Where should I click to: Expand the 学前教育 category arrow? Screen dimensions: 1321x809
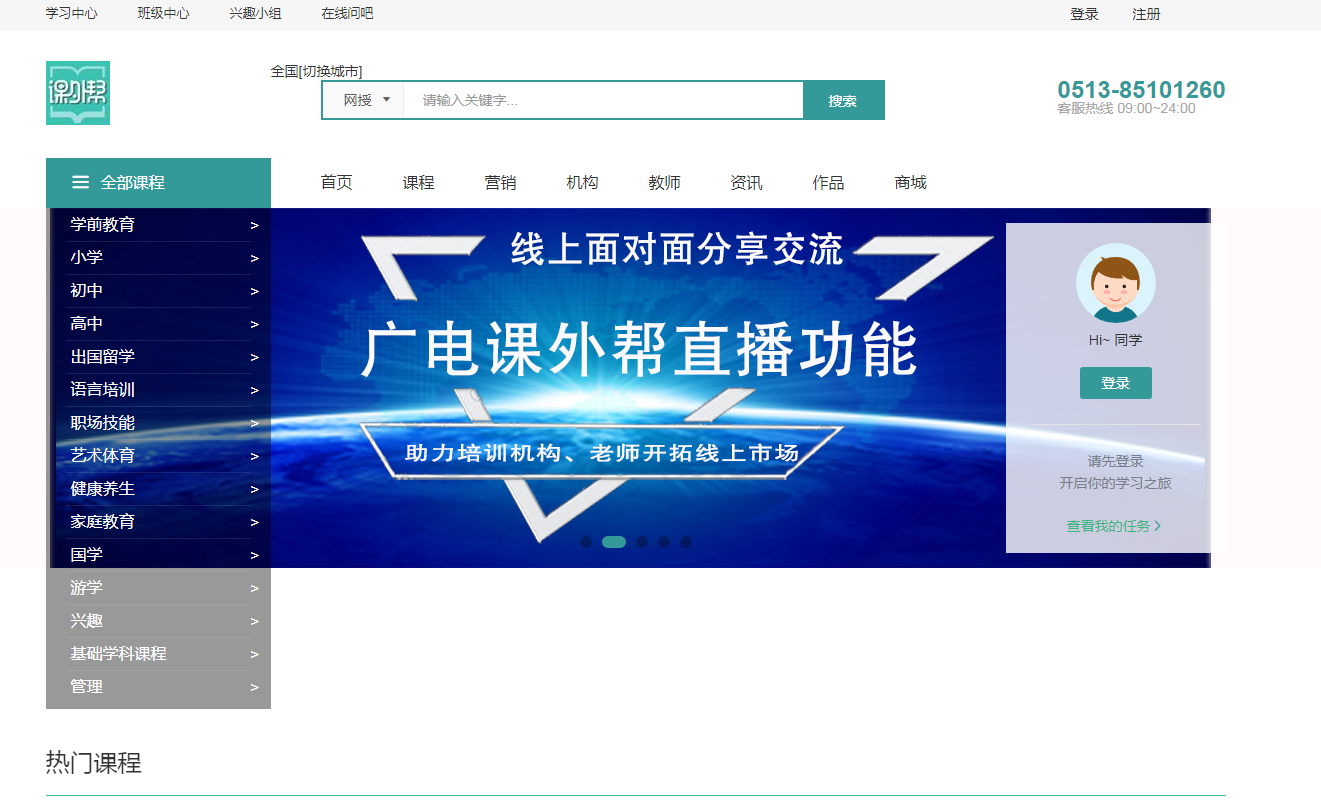pos(254,225)
